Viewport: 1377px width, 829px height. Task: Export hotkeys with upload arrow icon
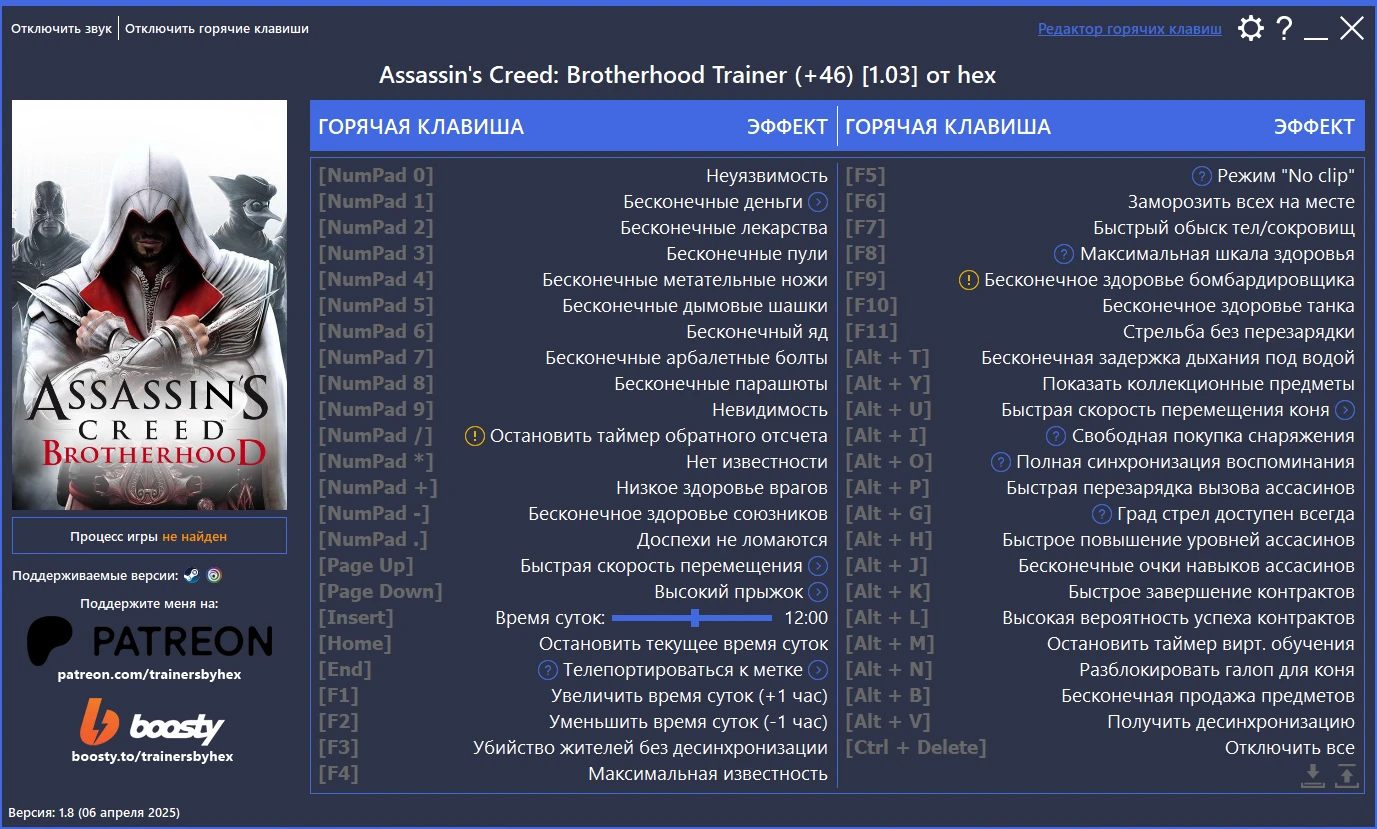(1345, 775)
